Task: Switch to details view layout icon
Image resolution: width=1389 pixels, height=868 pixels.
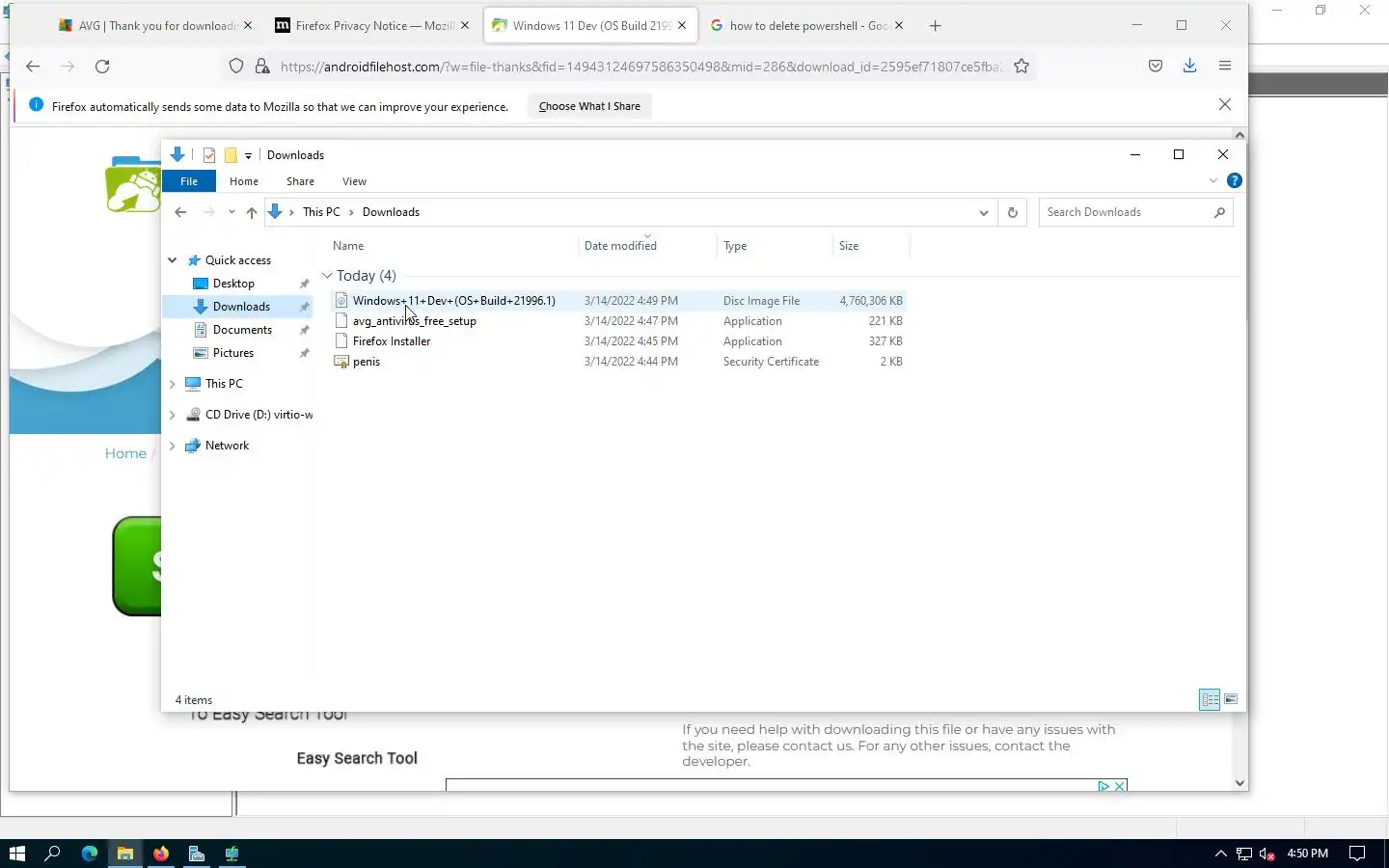Action: pyautogui.click(x=1210, y=699)
